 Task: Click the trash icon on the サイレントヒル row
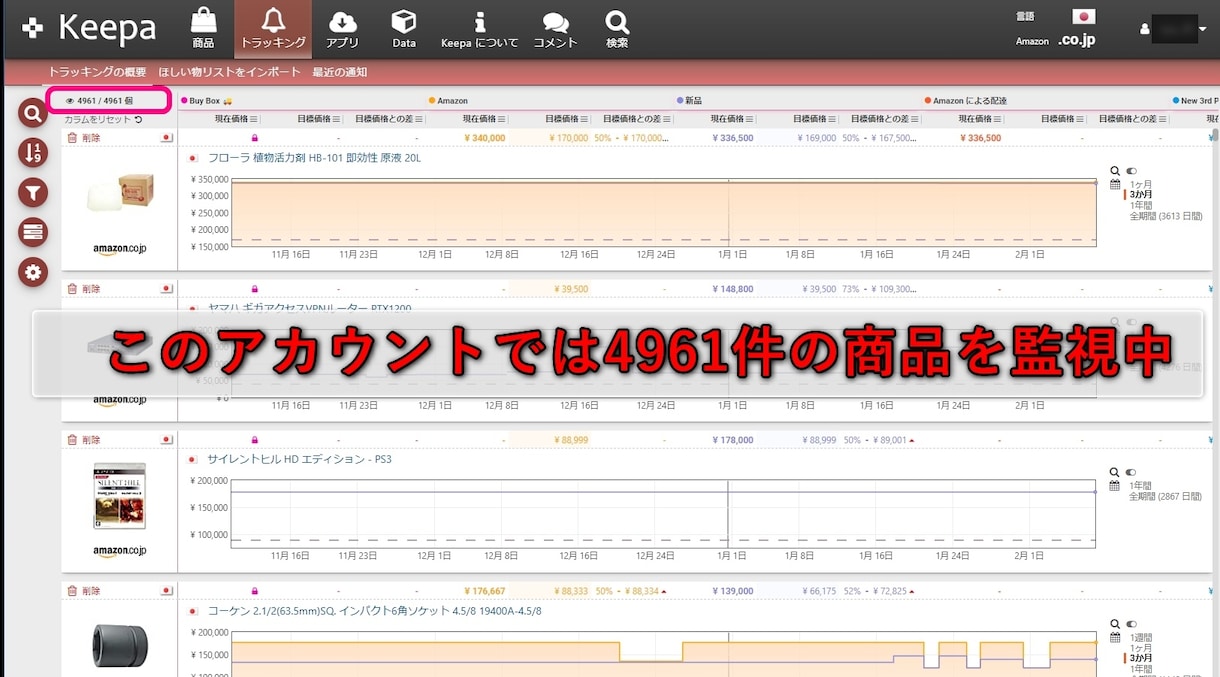pyautogui.click(x=72, y=440)
